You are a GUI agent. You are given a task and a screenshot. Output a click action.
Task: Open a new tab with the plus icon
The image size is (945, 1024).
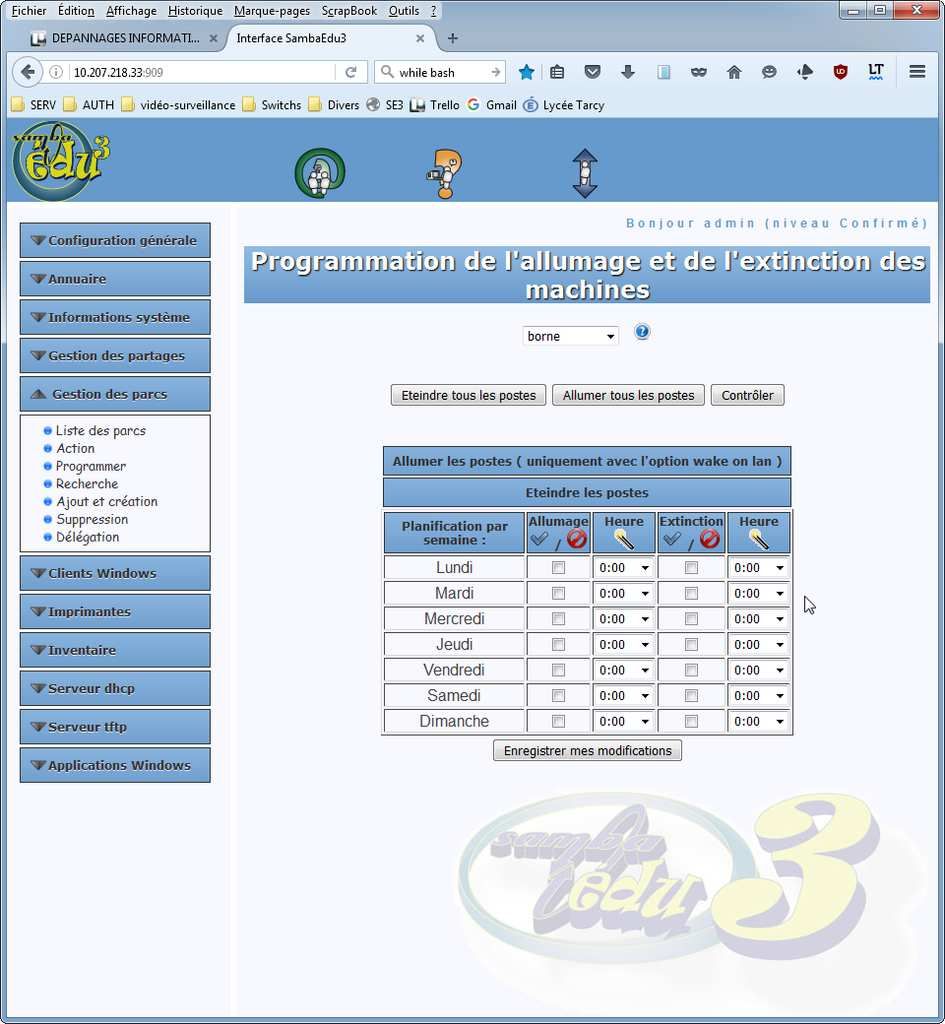[x=452, y=38]
